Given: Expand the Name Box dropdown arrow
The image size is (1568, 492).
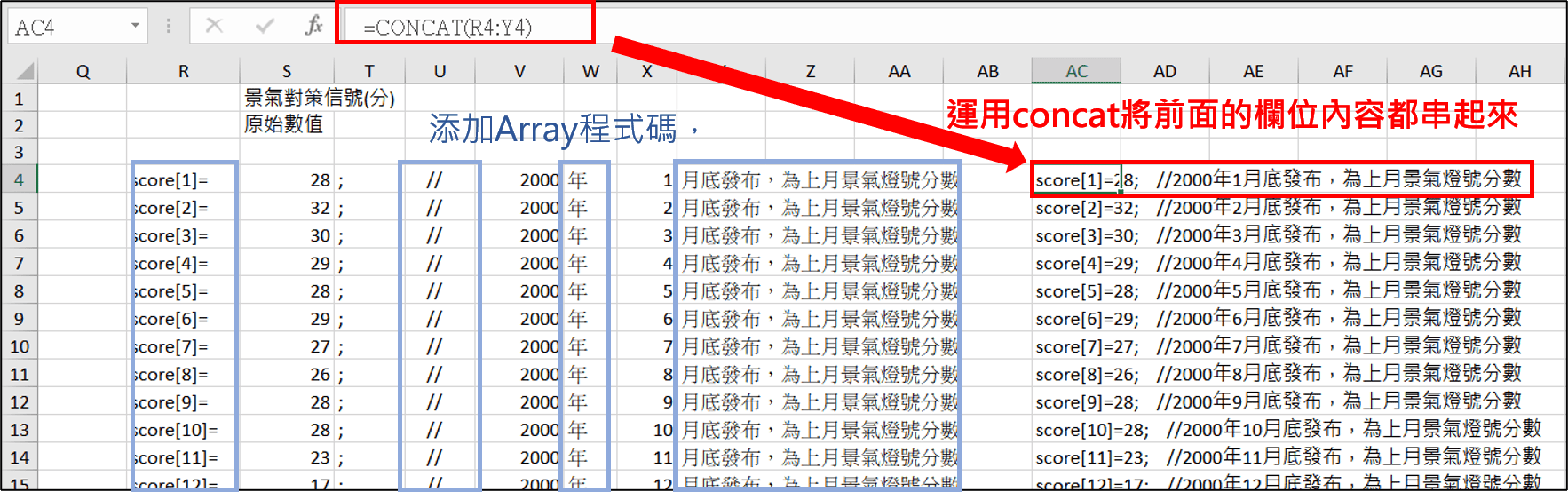Looking at the screenshot, I should [135, 26].
